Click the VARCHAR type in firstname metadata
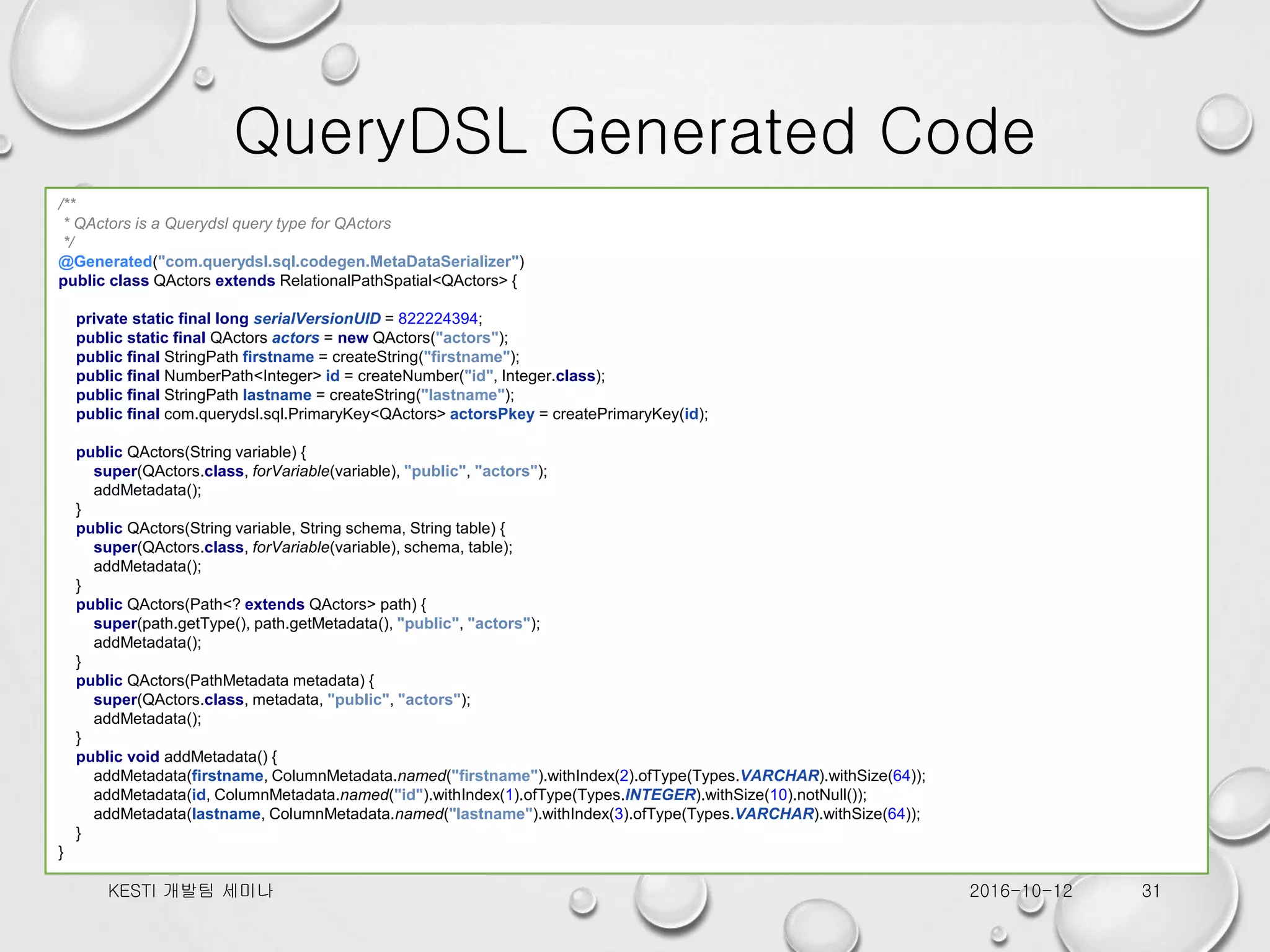Screen dimensions: 1270x952 point(779,776)
